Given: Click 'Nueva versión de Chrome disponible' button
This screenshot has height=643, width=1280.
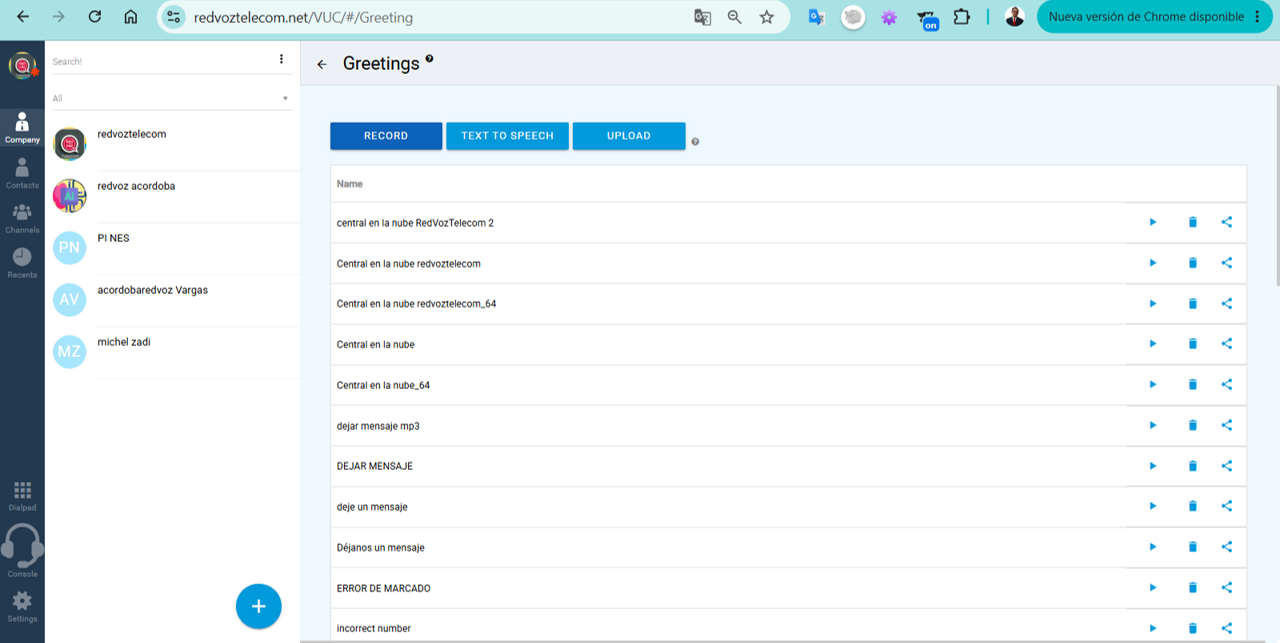Looking at the screenshot, I should pyautogui.click(x=1154, y=17).
